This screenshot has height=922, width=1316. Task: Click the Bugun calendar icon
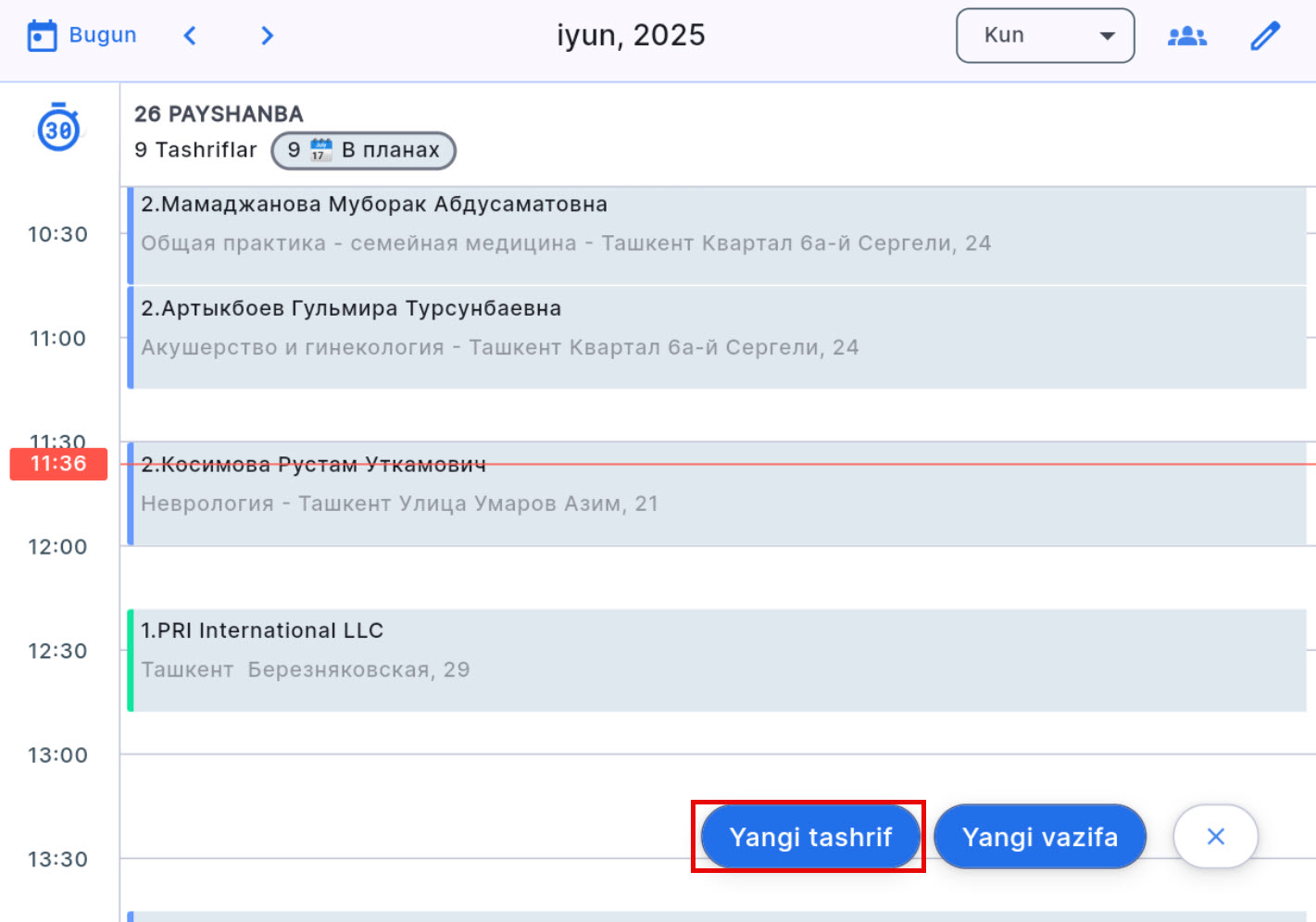[x=42, y=35]
